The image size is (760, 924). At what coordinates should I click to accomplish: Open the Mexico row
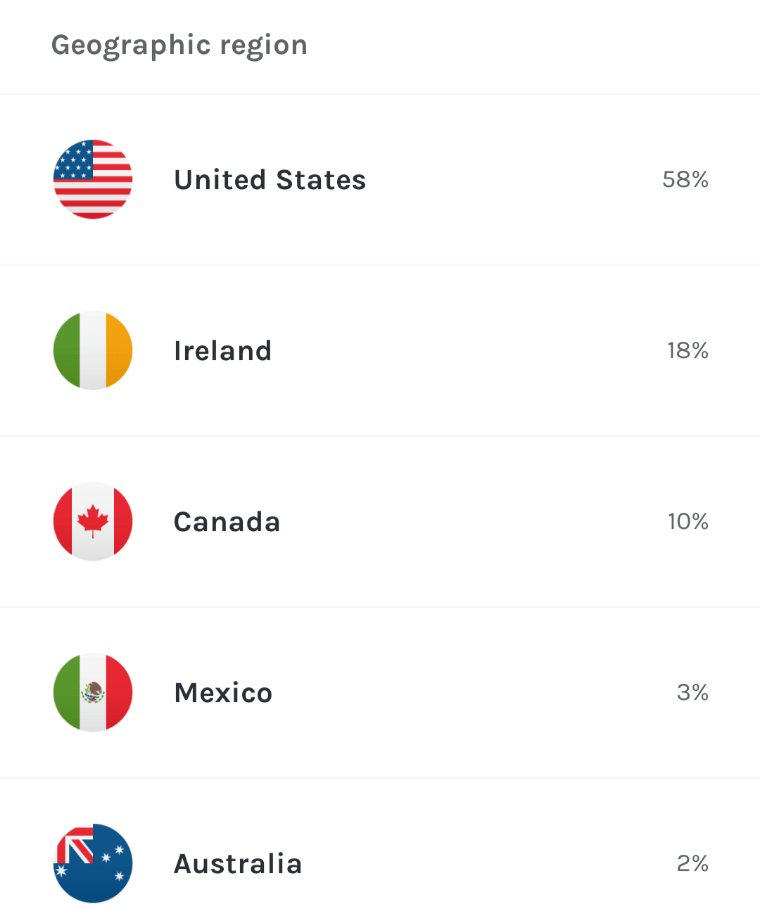point(380,692)
